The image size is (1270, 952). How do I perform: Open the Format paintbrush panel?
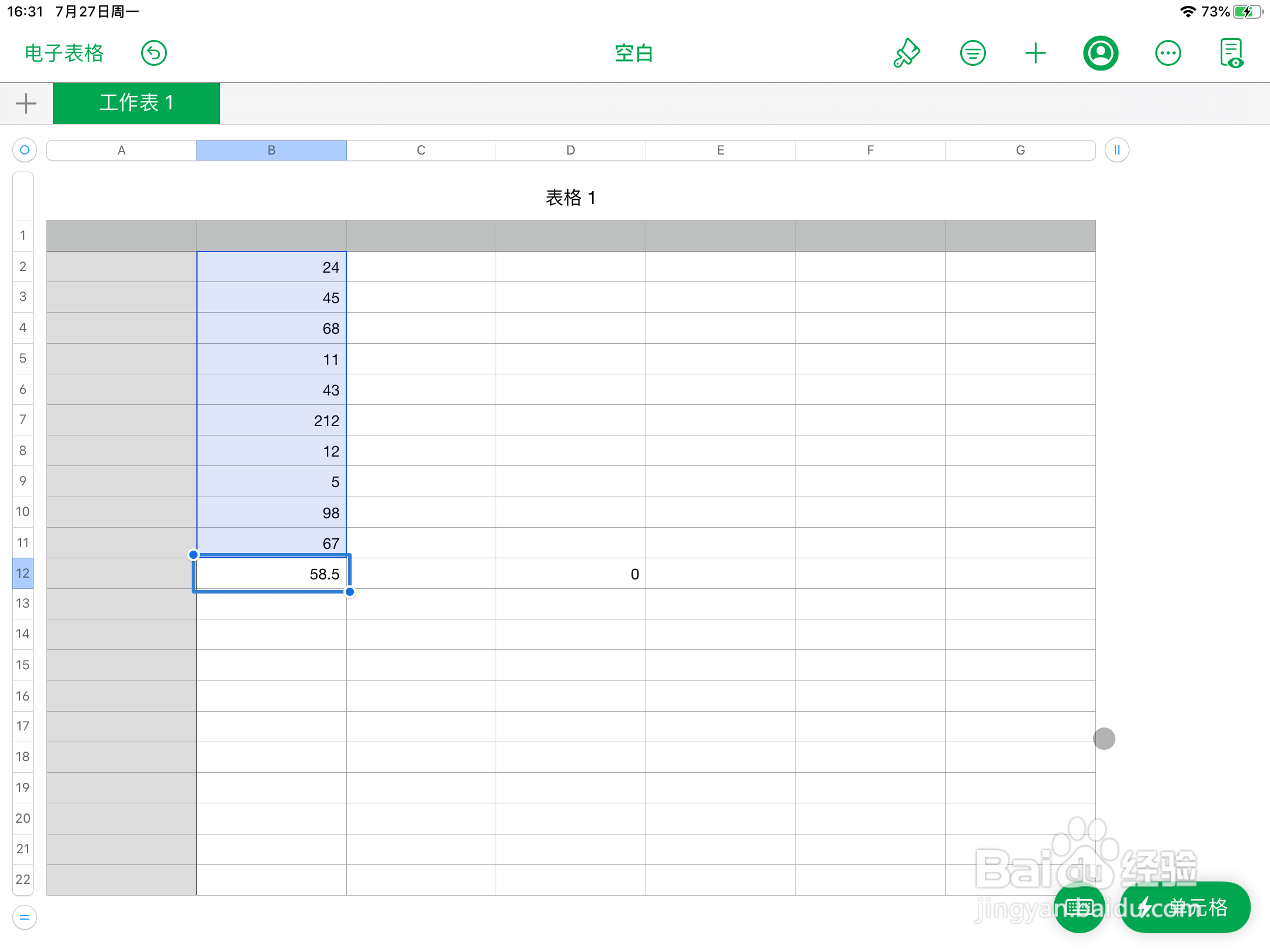coord(905,53)
